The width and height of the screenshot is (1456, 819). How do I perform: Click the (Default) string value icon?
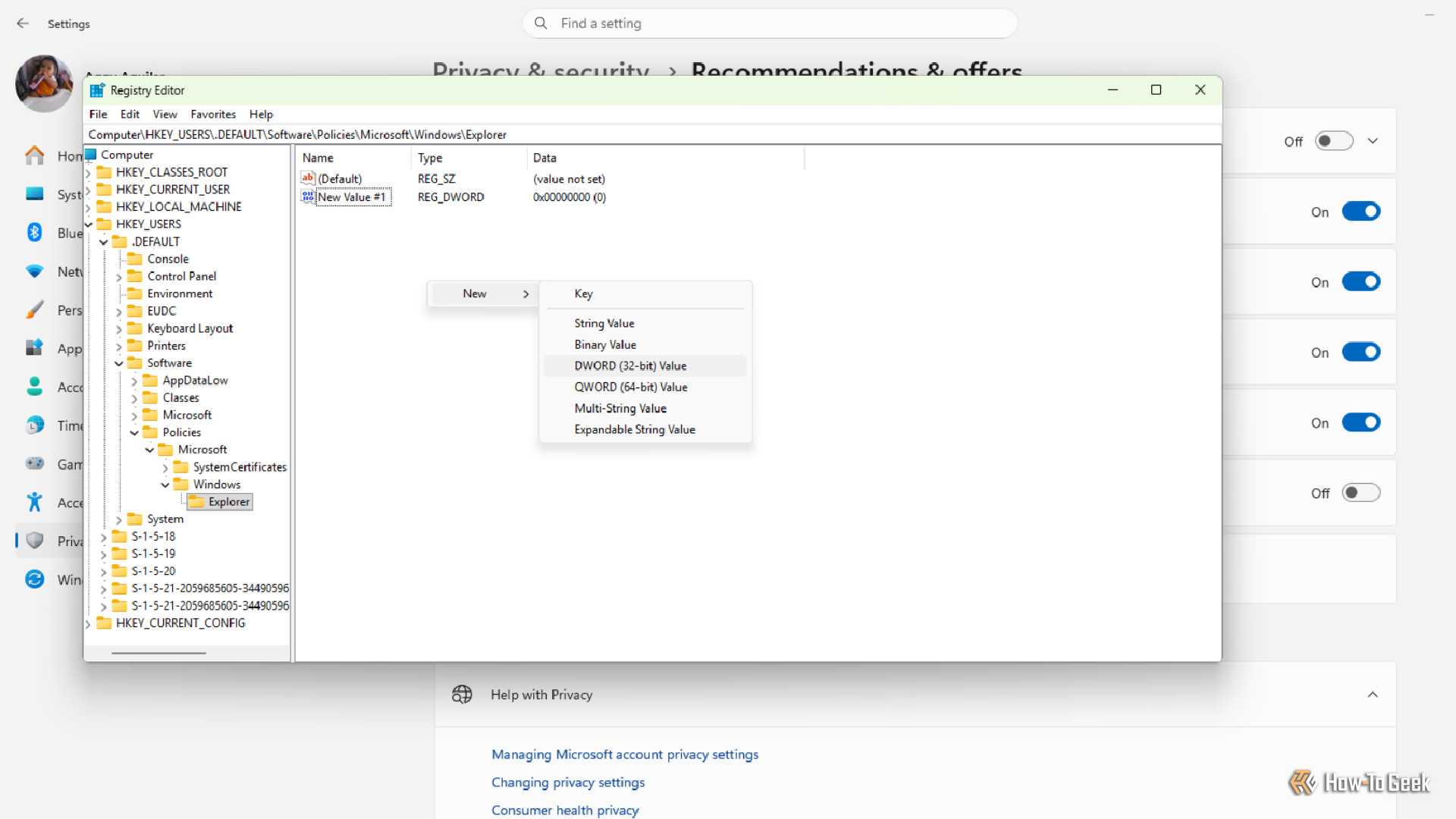pyautogui.click(x=308, y=178)
